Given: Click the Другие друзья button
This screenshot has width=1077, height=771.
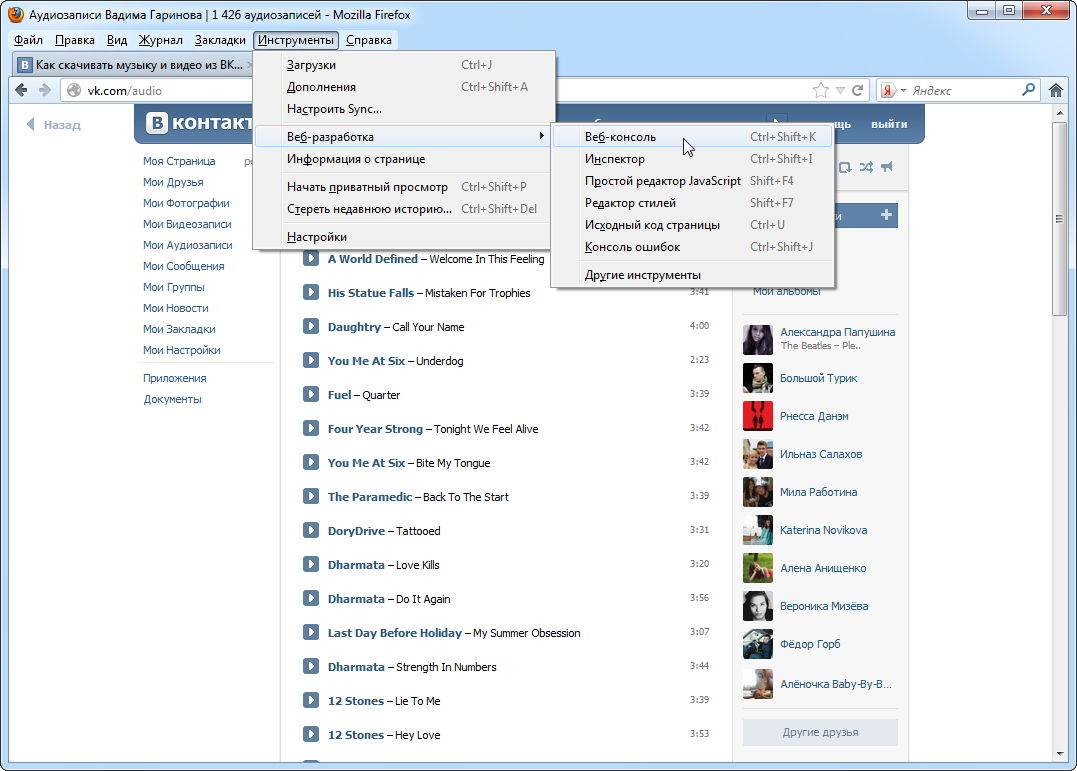Looking at the screenshot, I should [x=820, y=732].
